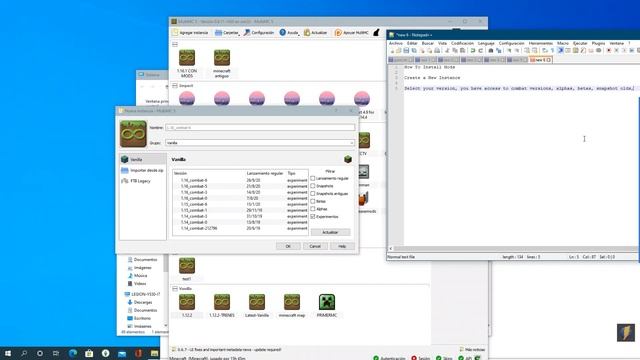Select the 1.12.2-TRENES instance
640x360 pixels.
222,305
